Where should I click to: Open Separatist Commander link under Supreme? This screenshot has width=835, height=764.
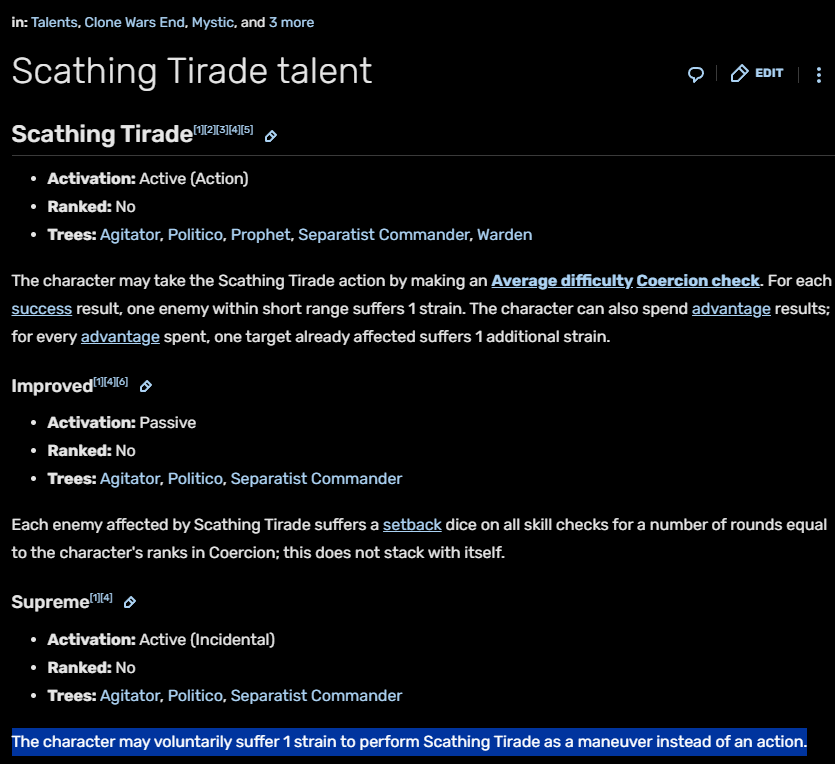[x=316, y=695]
